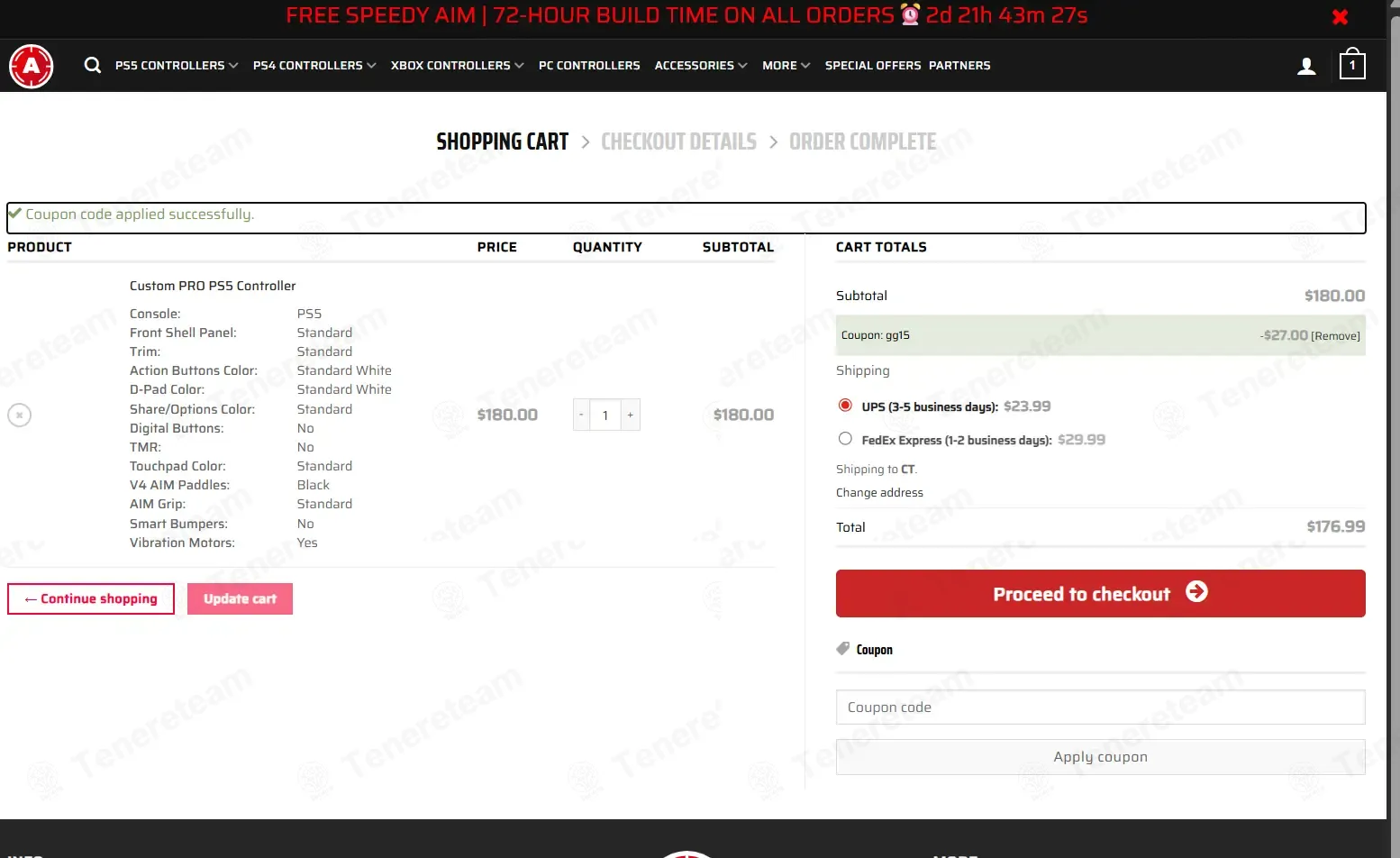Open PC Controllers page
Screen dimensions: 1400x858
(x=589, y=65)
